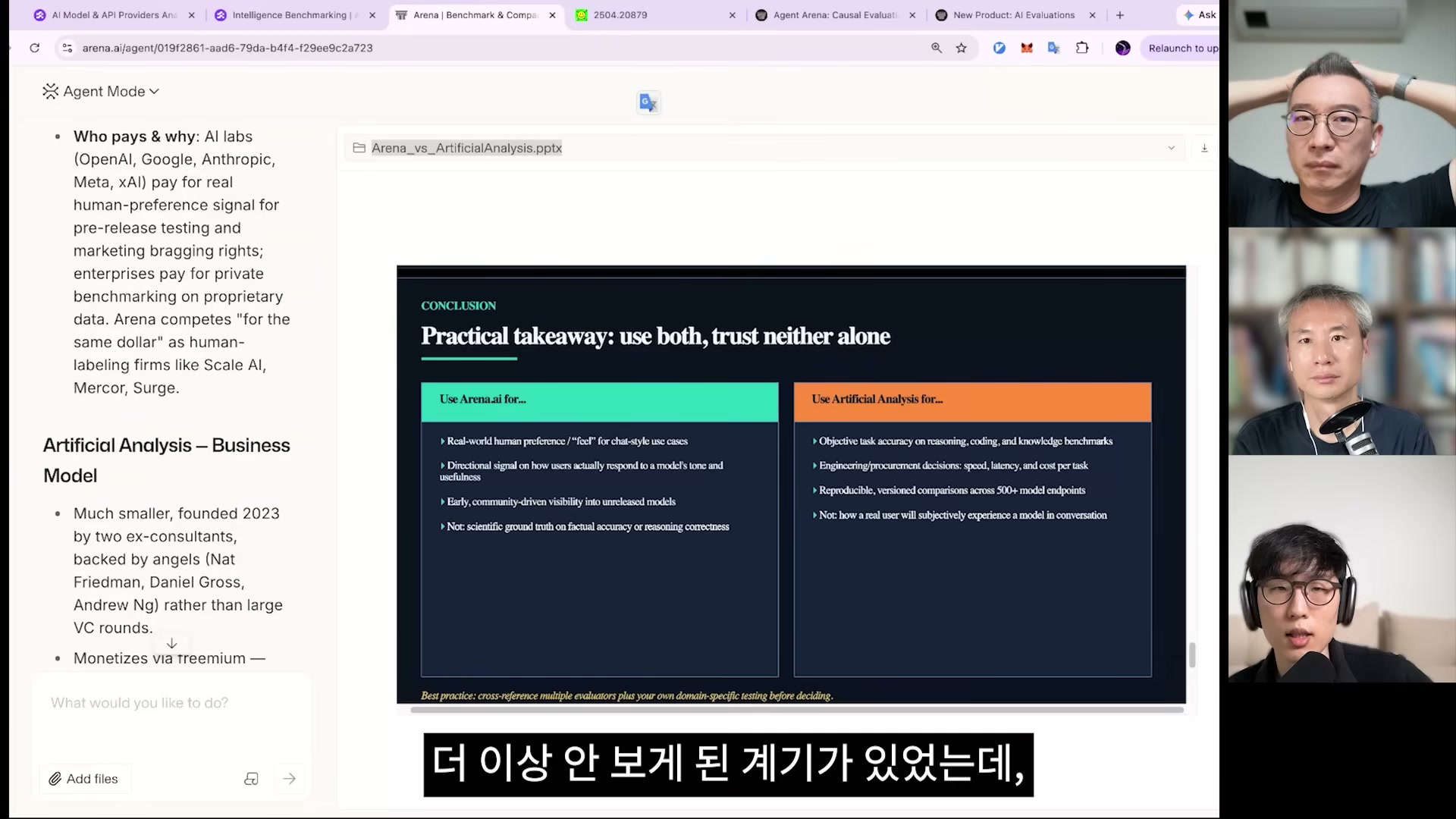Open Google Translate extension in toolbar
Screen dimensions: 1456x819
click(x=1054, y=48)
